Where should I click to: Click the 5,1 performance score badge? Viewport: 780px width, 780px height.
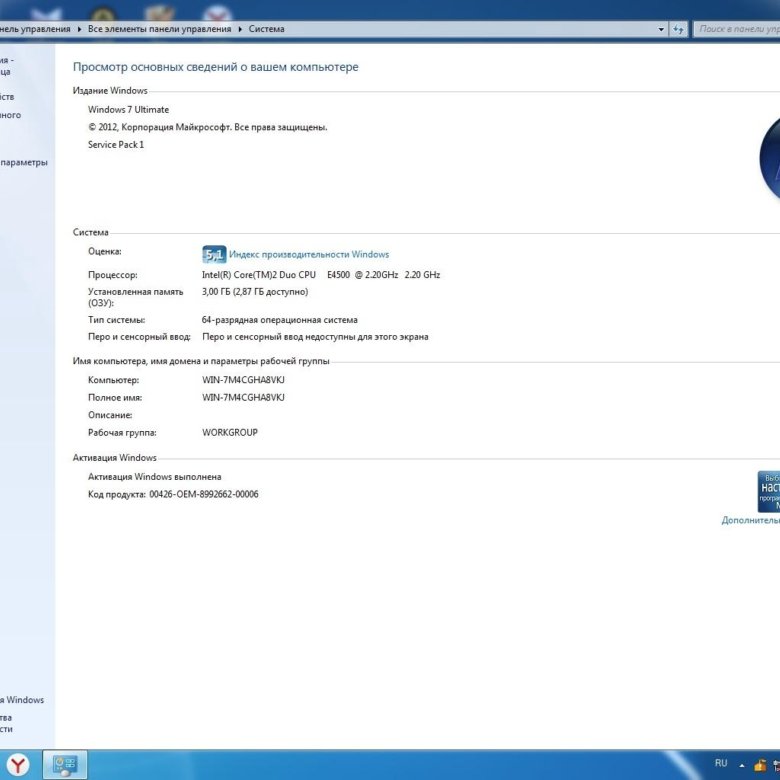coord(214,254)
